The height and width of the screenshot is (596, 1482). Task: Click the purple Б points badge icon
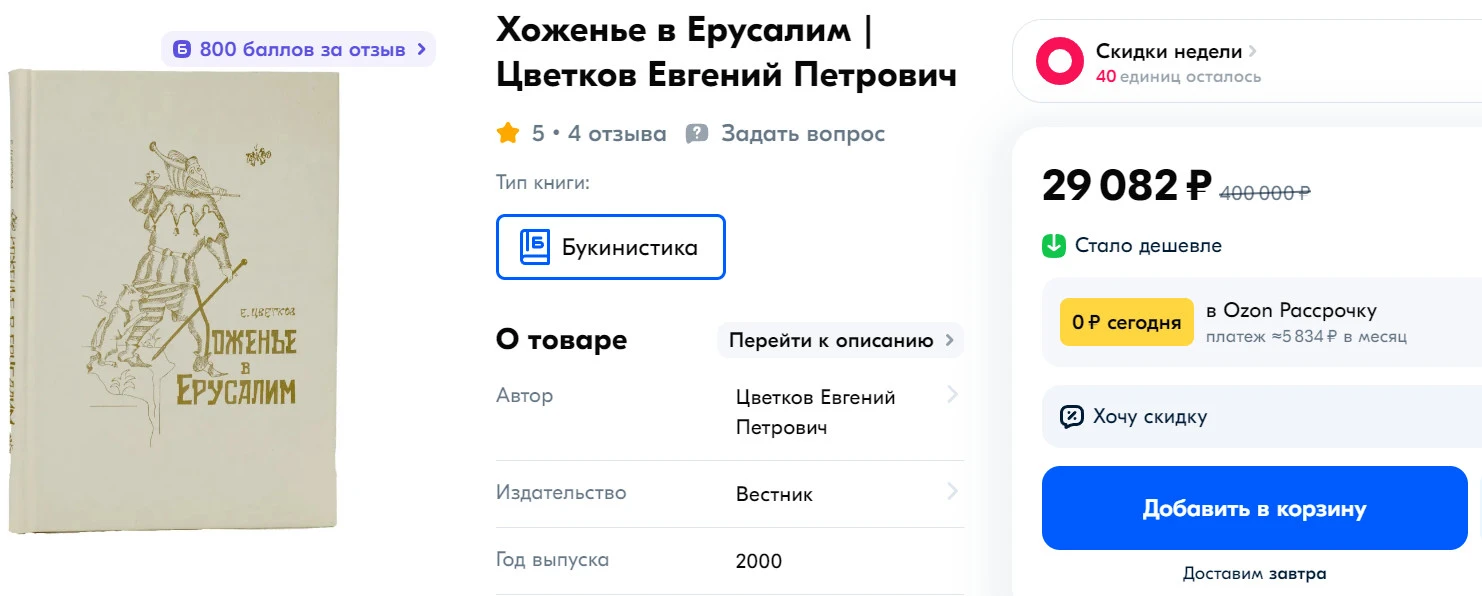tap(181, 49)
